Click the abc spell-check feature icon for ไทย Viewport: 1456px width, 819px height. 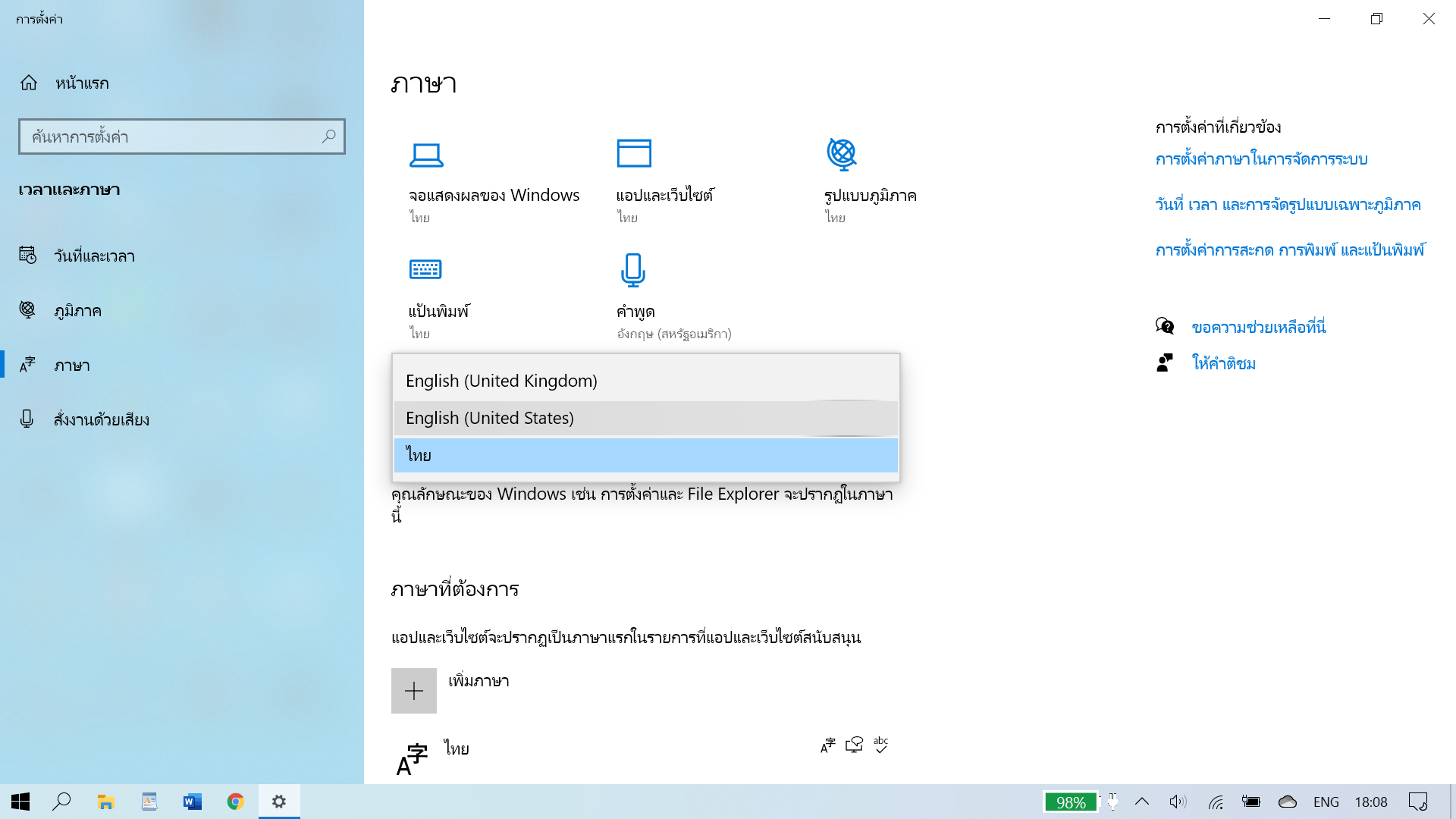[x=880, y=745]
